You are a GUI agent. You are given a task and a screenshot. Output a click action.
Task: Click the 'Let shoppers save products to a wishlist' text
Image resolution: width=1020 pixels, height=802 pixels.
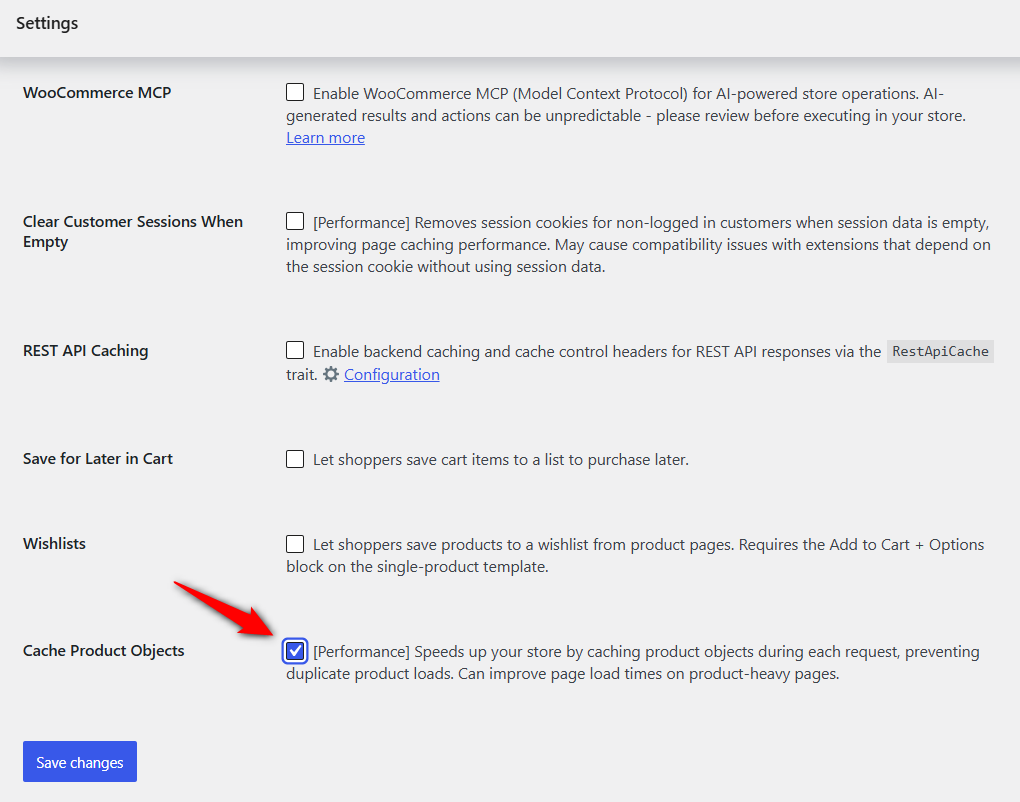(635, 555)
